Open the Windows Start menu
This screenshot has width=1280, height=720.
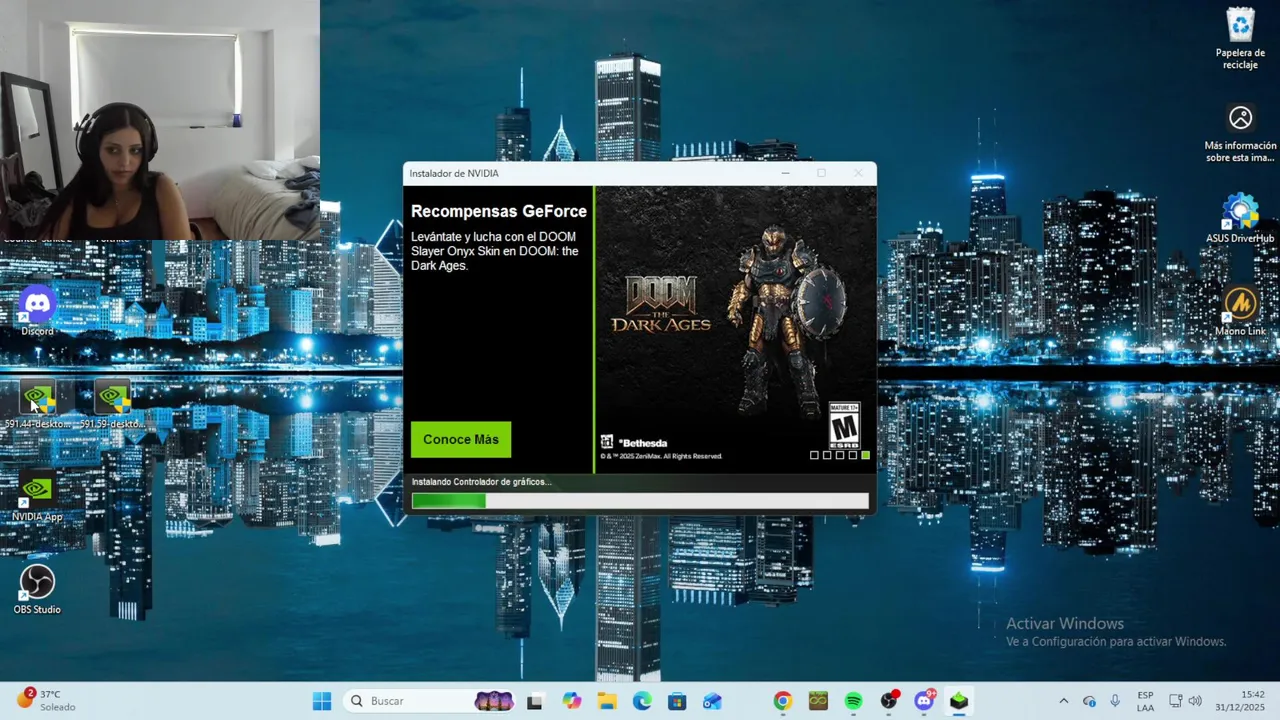[322, 701]
